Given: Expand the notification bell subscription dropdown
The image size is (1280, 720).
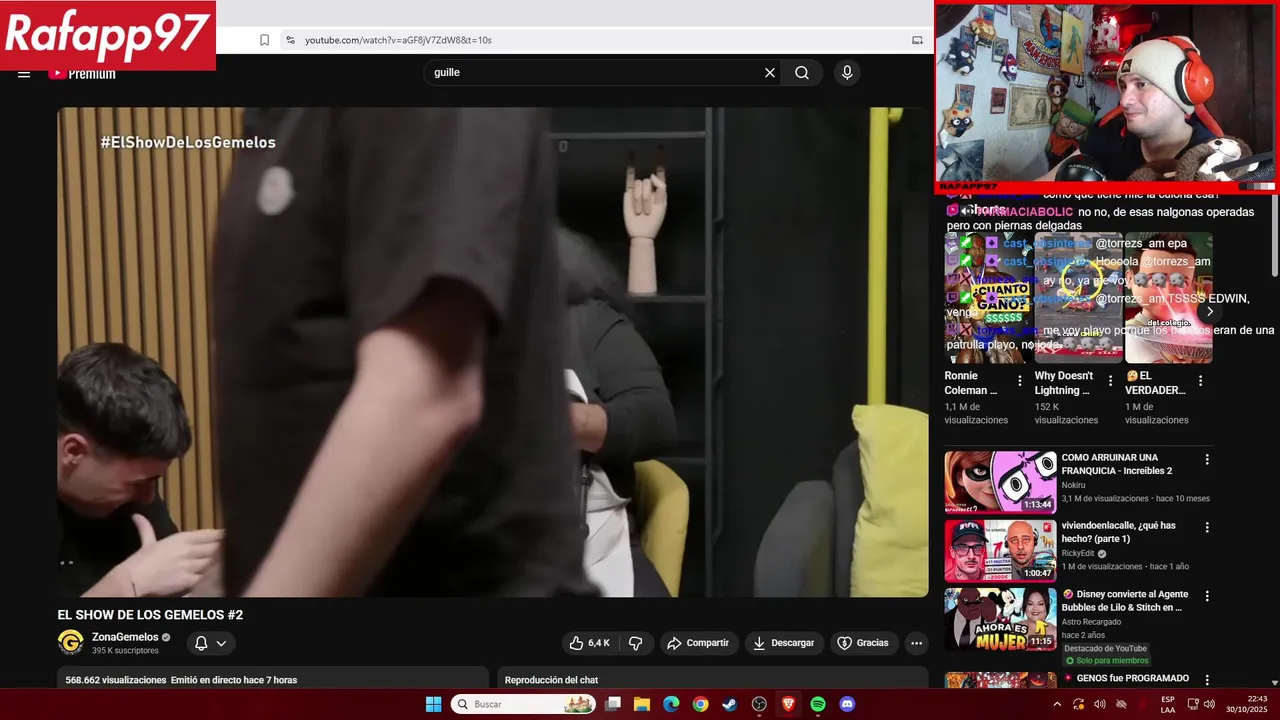Looking at the screenshot, I should click(210, 643).
